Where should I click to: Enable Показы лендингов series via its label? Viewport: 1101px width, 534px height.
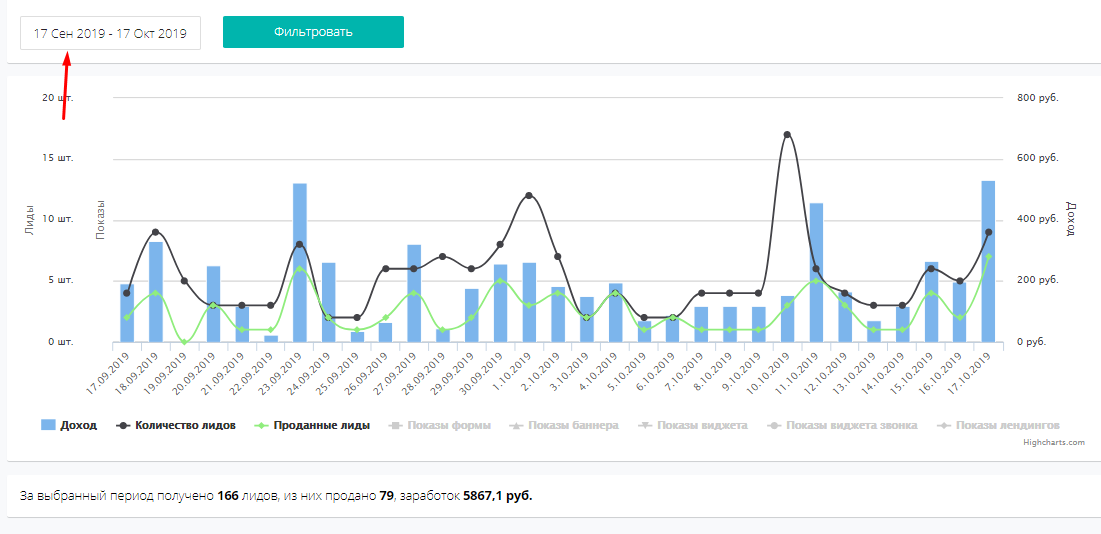tap(1008, 425)
